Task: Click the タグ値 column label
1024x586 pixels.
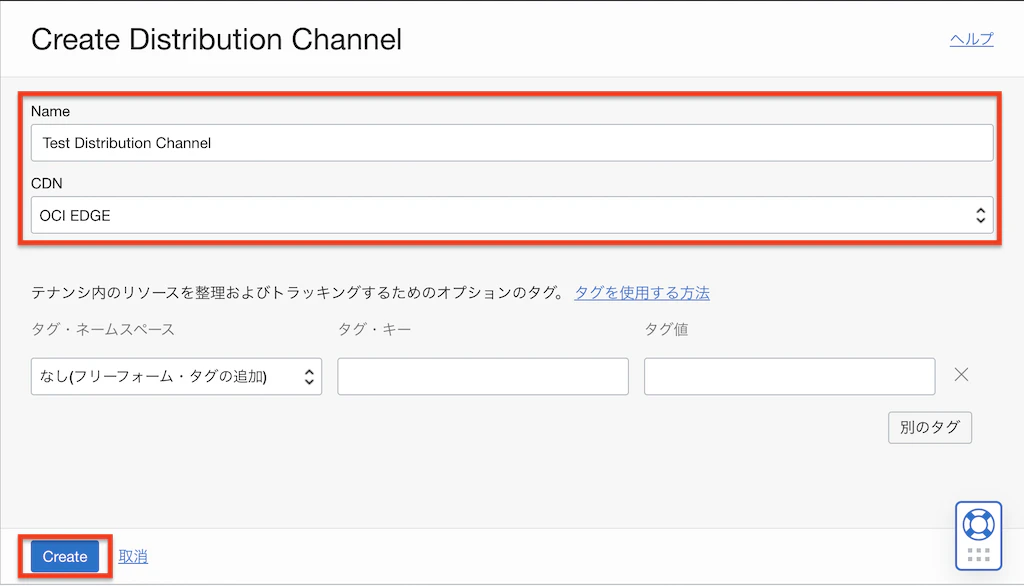Action: click(x=666, y=329)
